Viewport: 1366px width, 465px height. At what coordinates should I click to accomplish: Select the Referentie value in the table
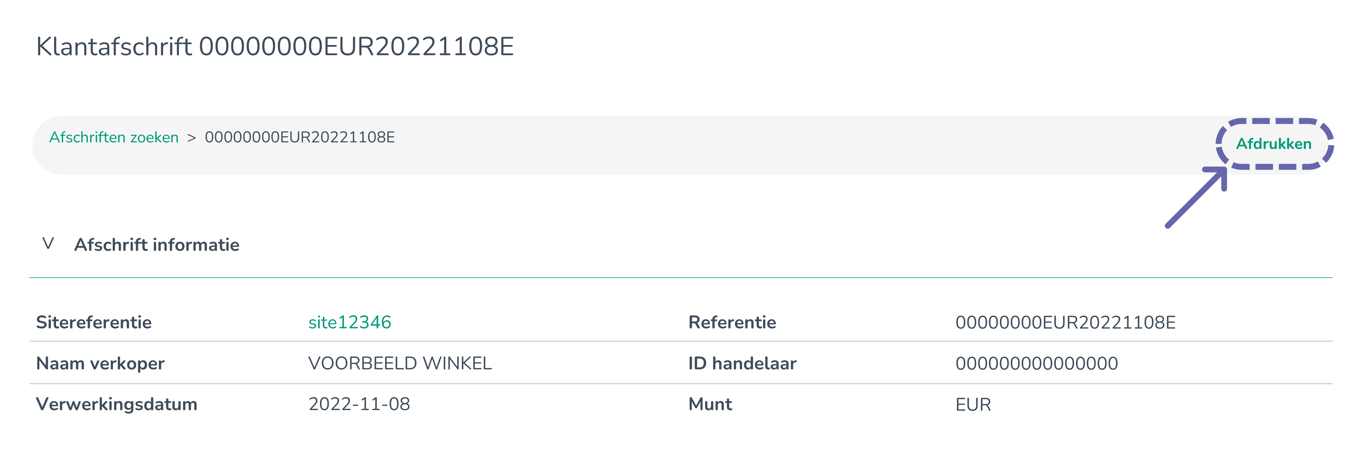pos(1065,323)
